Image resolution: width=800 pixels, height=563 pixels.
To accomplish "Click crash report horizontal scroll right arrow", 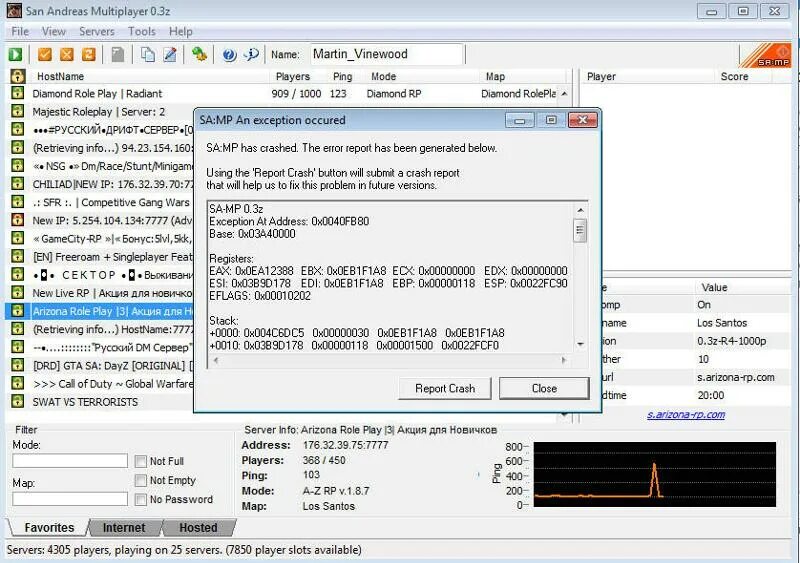I will (x=563, y=360).
